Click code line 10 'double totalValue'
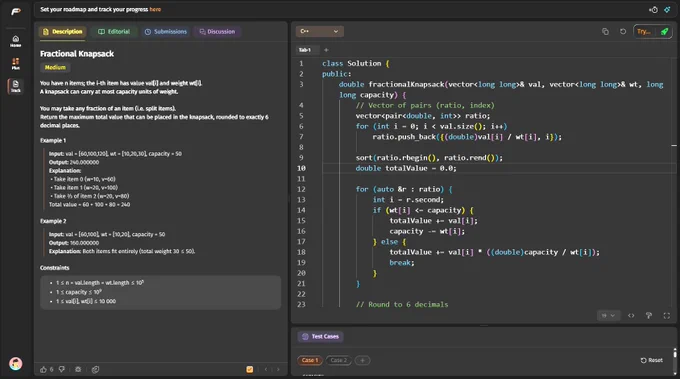The image size is (680, 379). [406, 168]
